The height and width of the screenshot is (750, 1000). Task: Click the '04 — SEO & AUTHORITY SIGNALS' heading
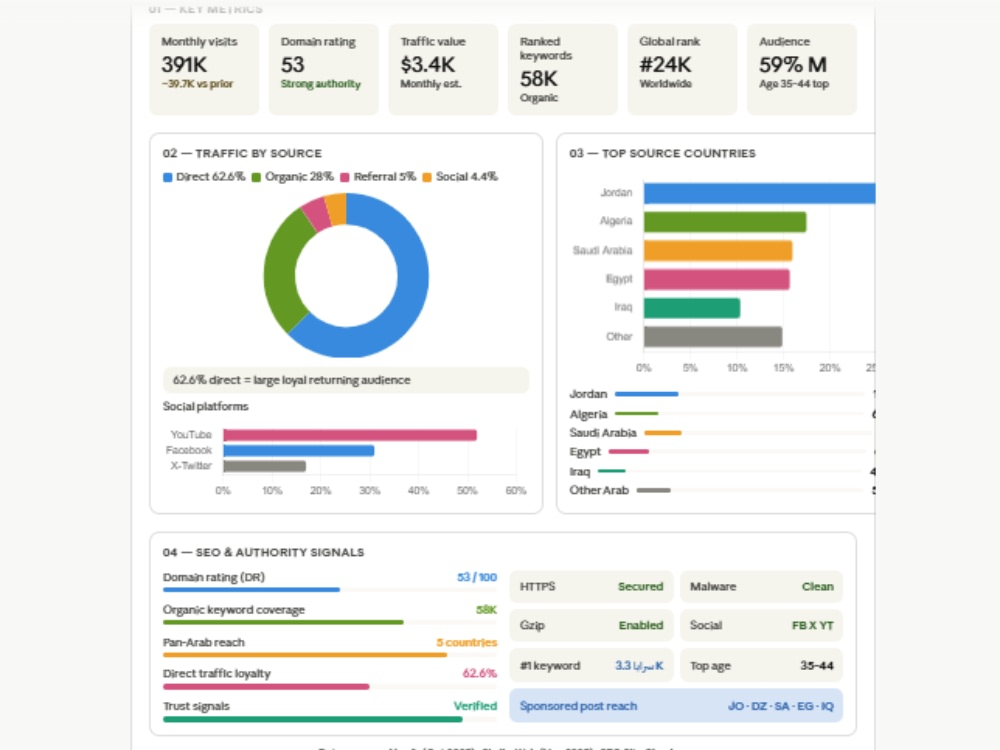pos(263,552)
